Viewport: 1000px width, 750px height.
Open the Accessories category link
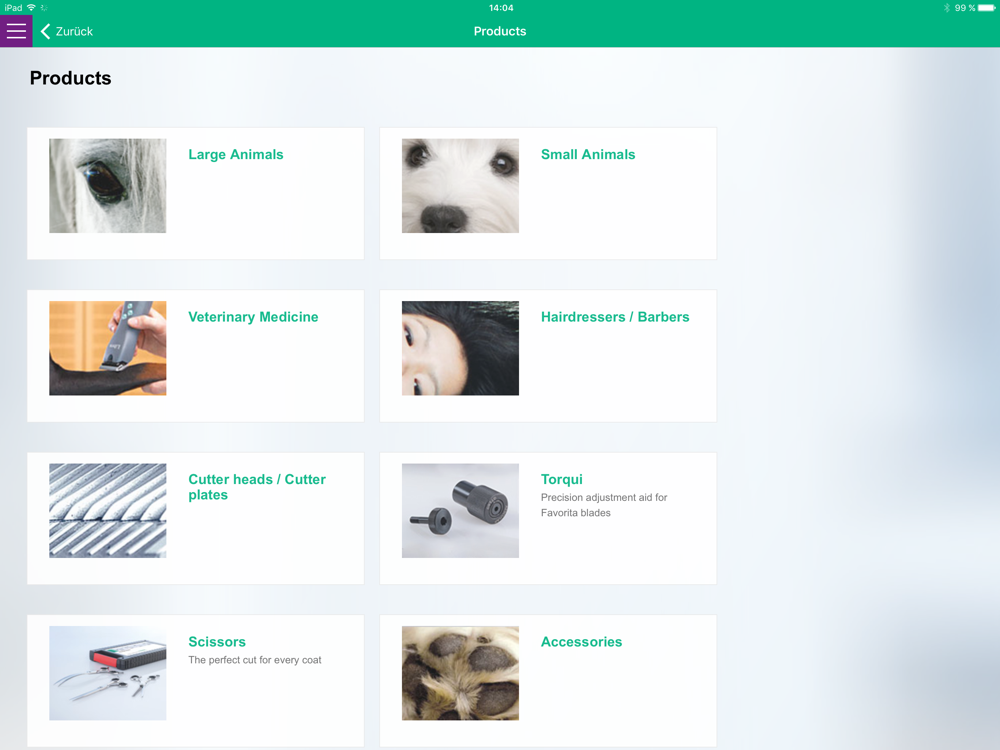pos(582,642)
